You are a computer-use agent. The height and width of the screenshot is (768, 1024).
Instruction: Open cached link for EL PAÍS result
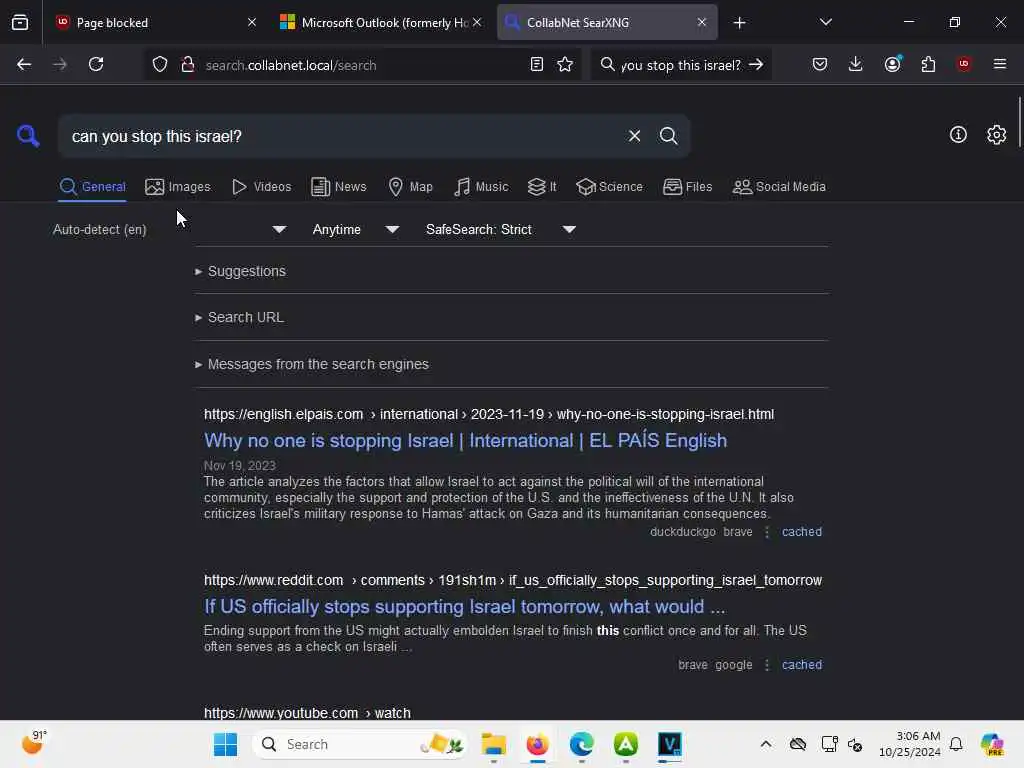coord(801,532)
